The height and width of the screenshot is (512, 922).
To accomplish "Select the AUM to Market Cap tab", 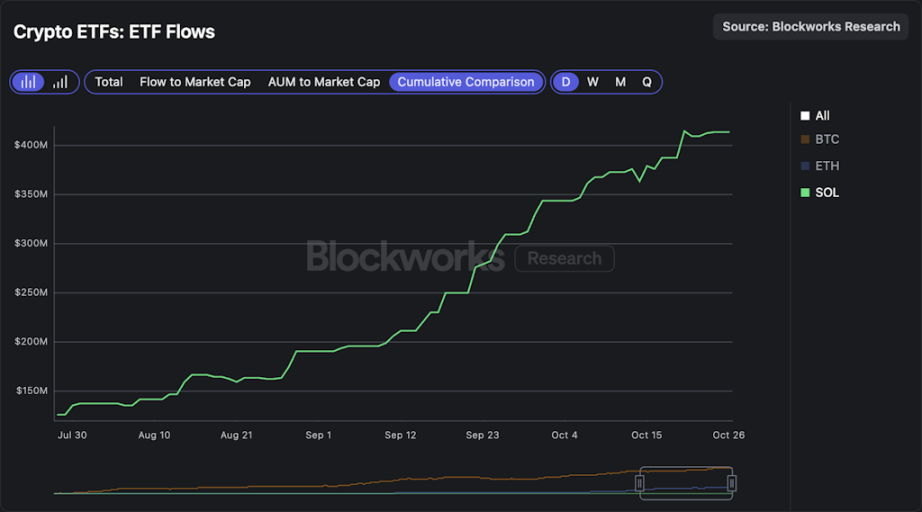I will [324, 82].
